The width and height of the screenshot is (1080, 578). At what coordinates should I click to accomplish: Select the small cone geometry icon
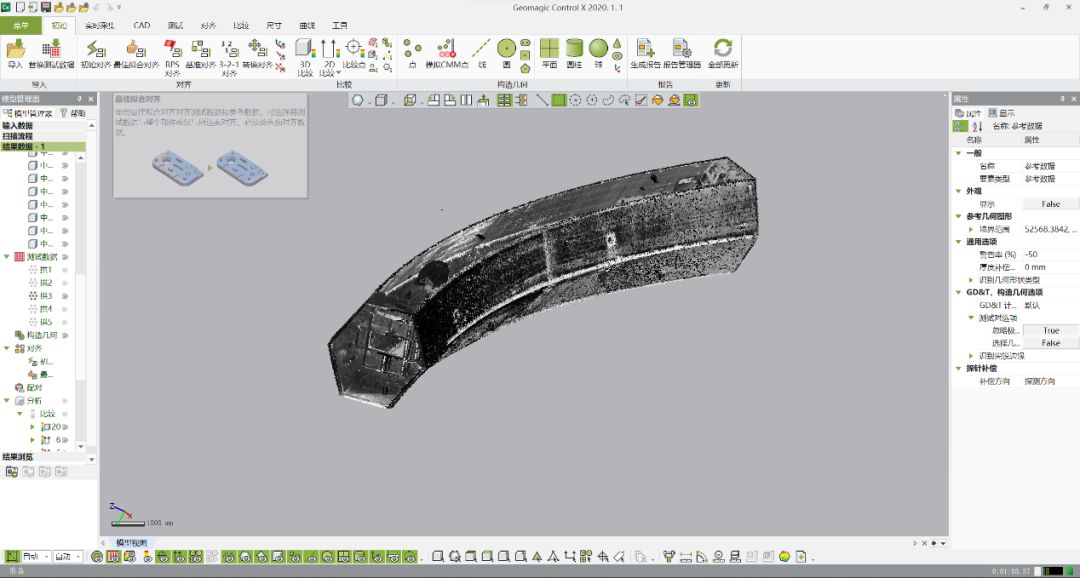point(617,43)
